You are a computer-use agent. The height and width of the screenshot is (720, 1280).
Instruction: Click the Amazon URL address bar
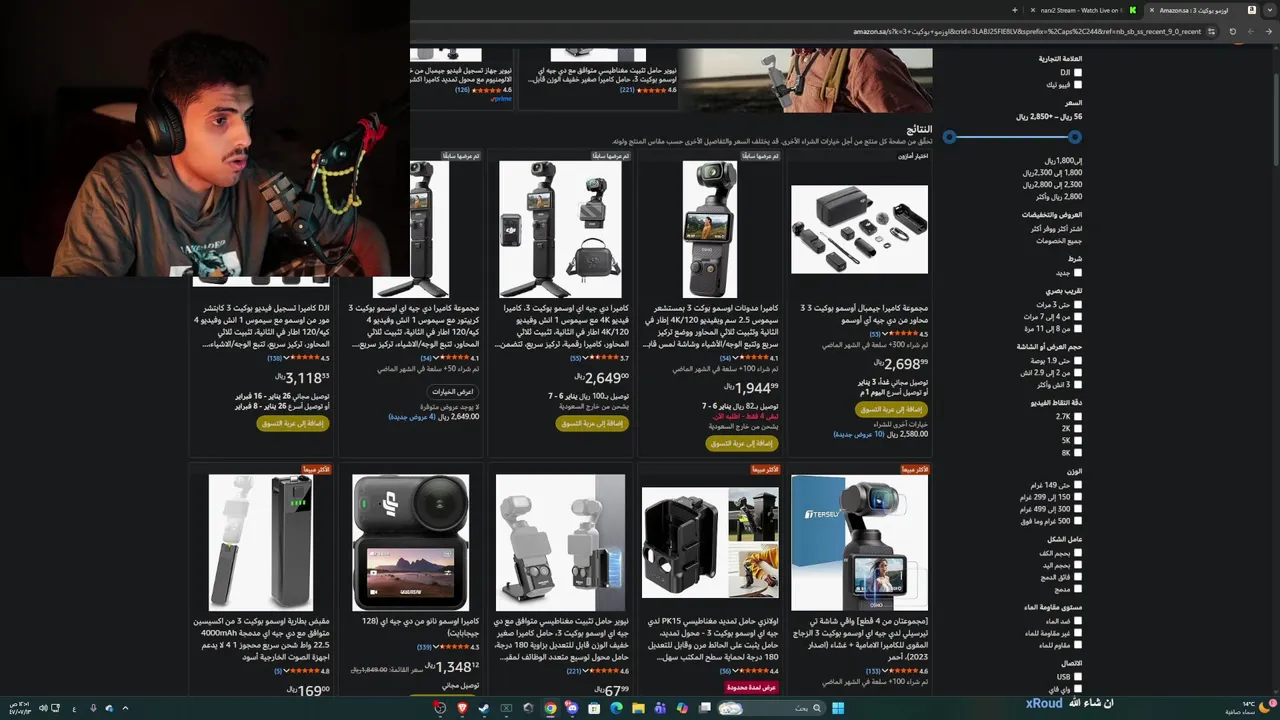coord(1025,31)
